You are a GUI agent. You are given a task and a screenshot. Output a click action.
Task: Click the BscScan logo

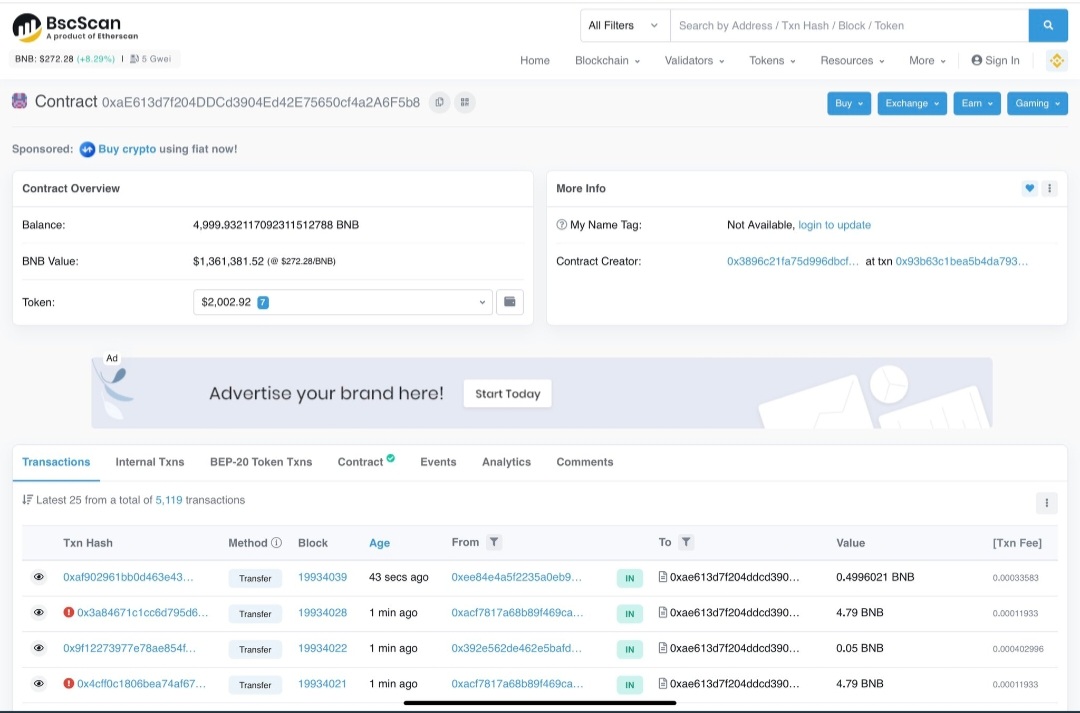(x=75, y=27)
